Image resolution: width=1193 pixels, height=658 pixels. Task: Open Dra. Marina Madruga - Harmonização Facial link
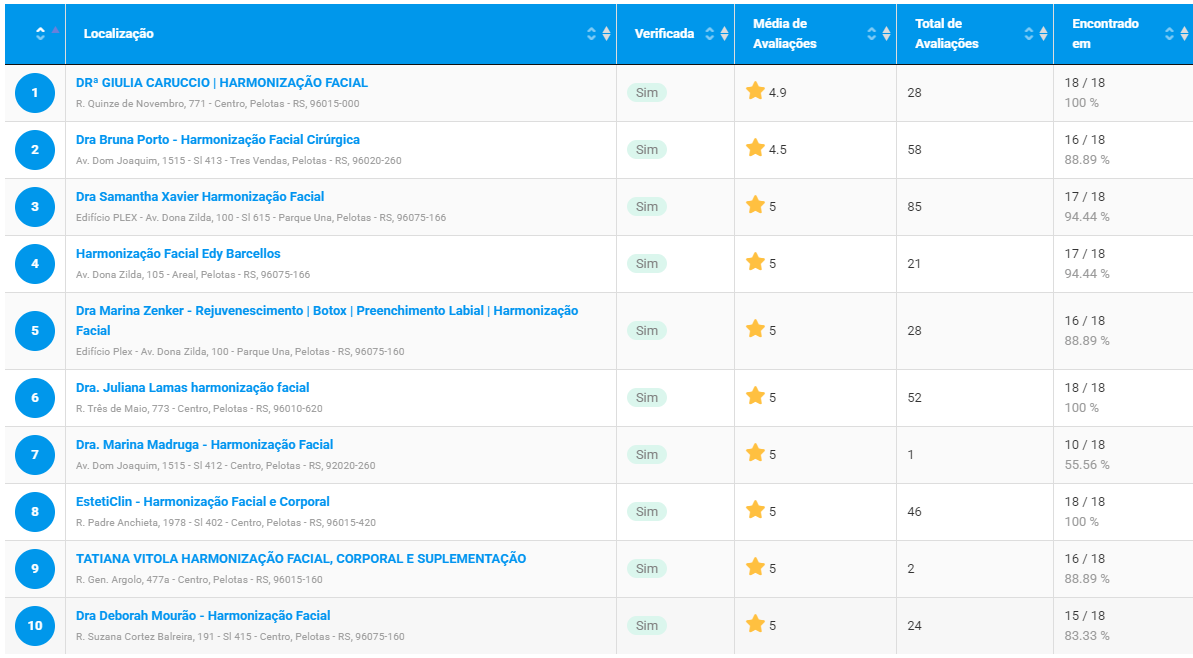click(x=205, y=445)
